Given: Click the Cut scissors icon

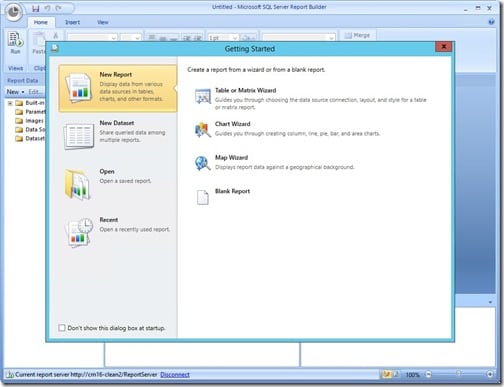Looking at the screenshot, I should point(56,35).
